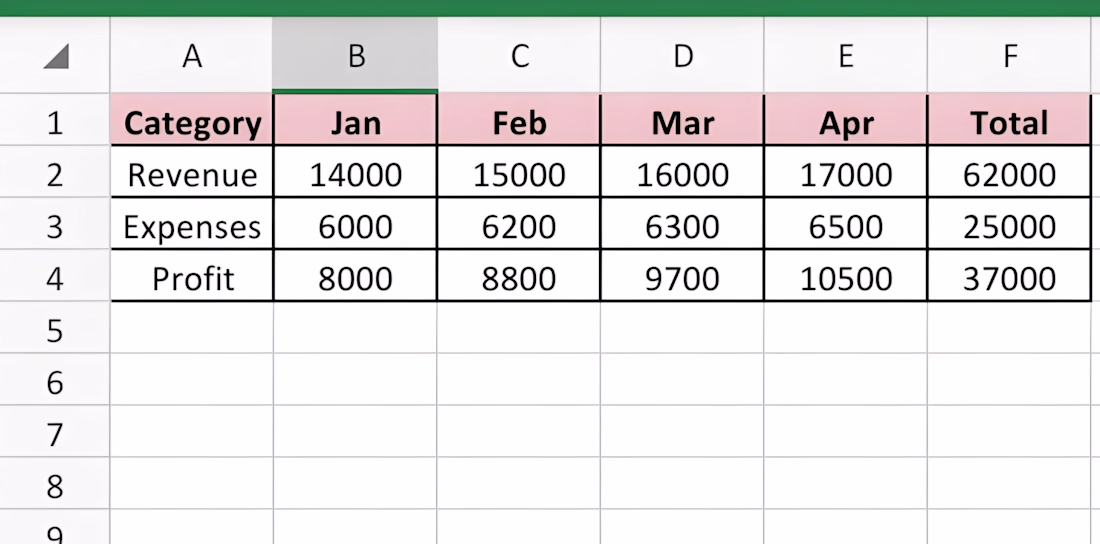Click the Select All corner triangle
Image resolution: width=1100 pixels, height=544 pixels.
(x=56, y=58)
